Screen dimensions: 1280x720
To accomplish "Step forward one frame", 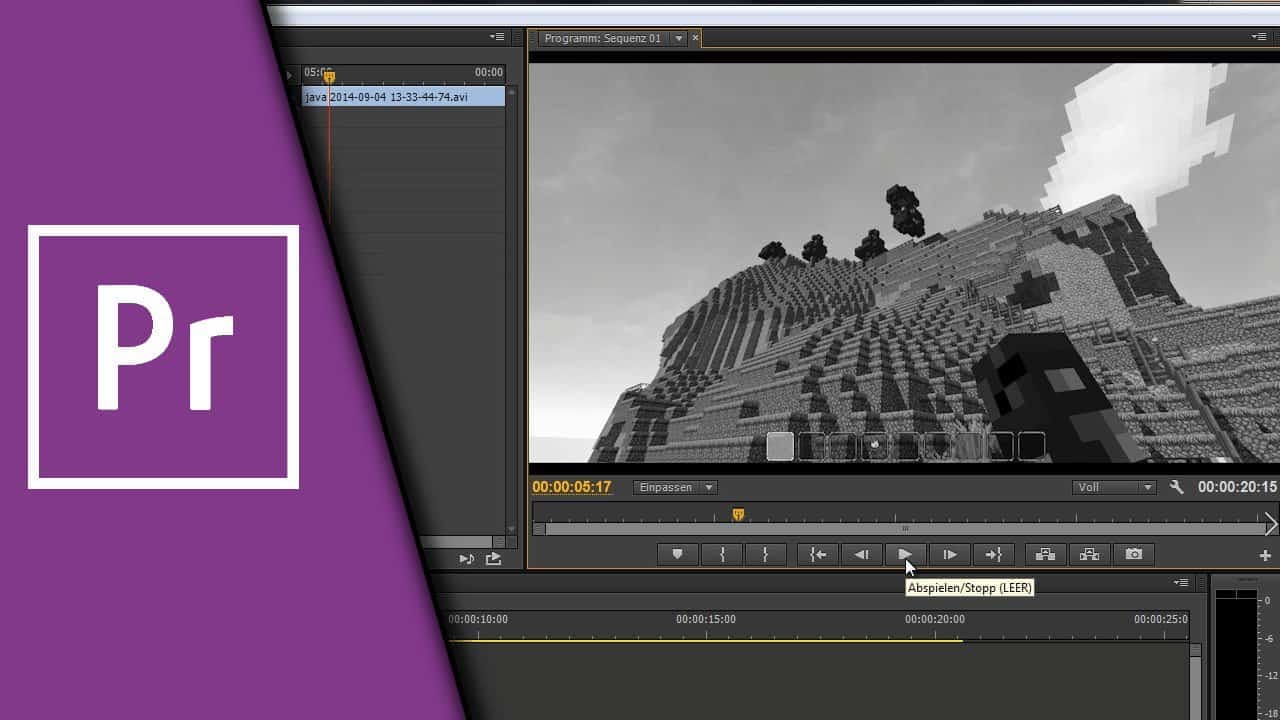I will click(x=949, y=554).
